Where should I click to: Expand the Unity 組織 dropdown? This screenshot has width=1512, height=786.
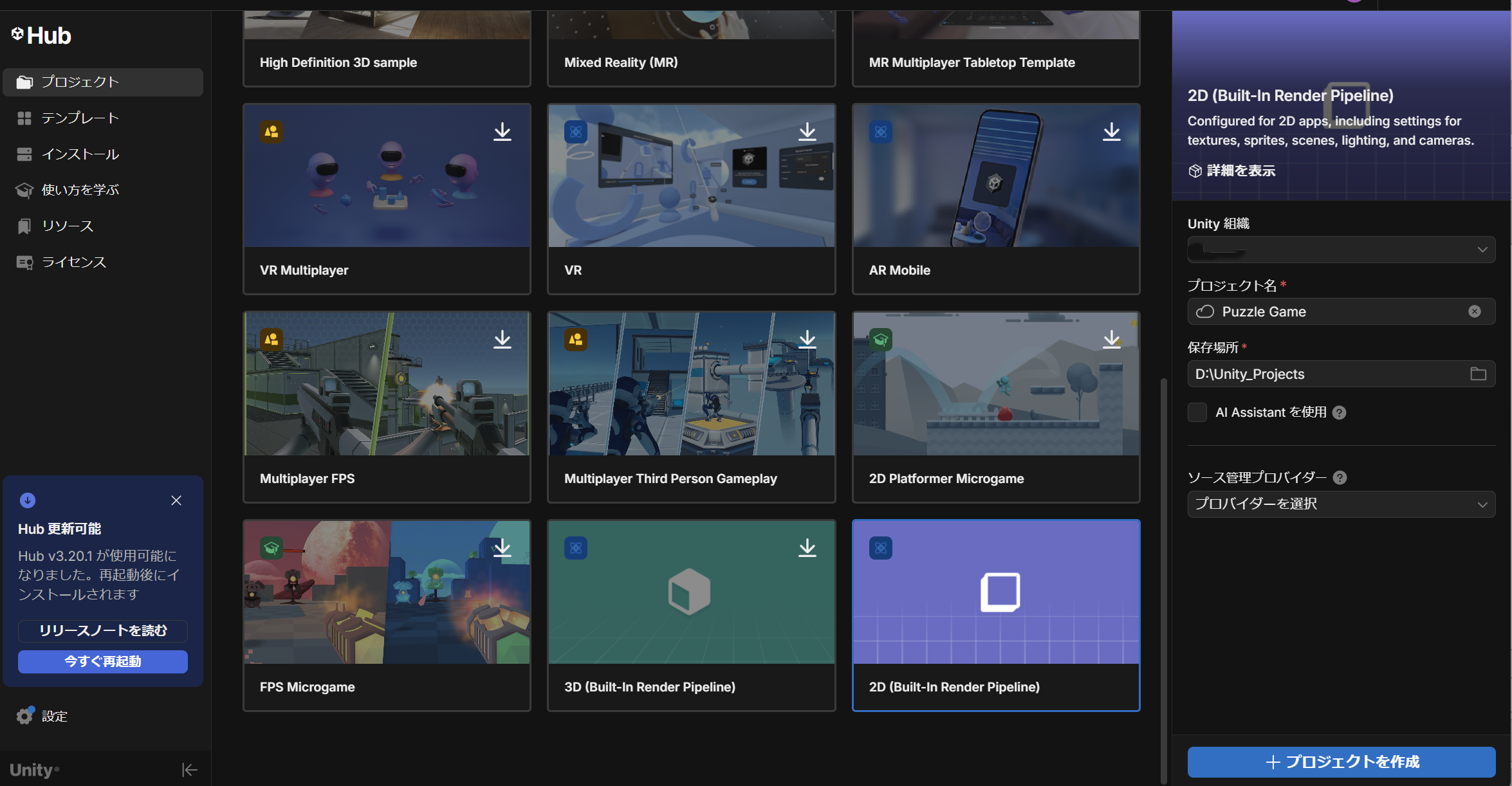[1341, 250]
